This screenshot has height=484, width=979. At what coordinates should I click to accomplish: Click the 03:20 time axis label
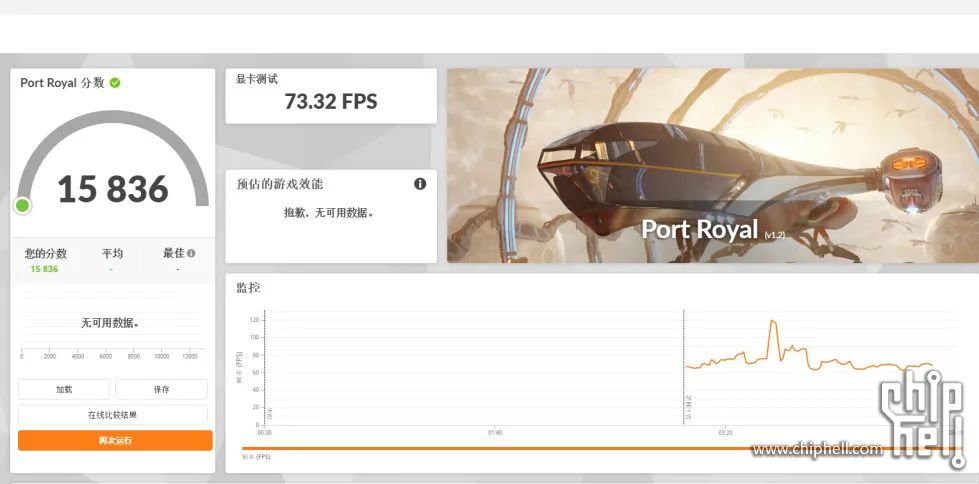725,432
